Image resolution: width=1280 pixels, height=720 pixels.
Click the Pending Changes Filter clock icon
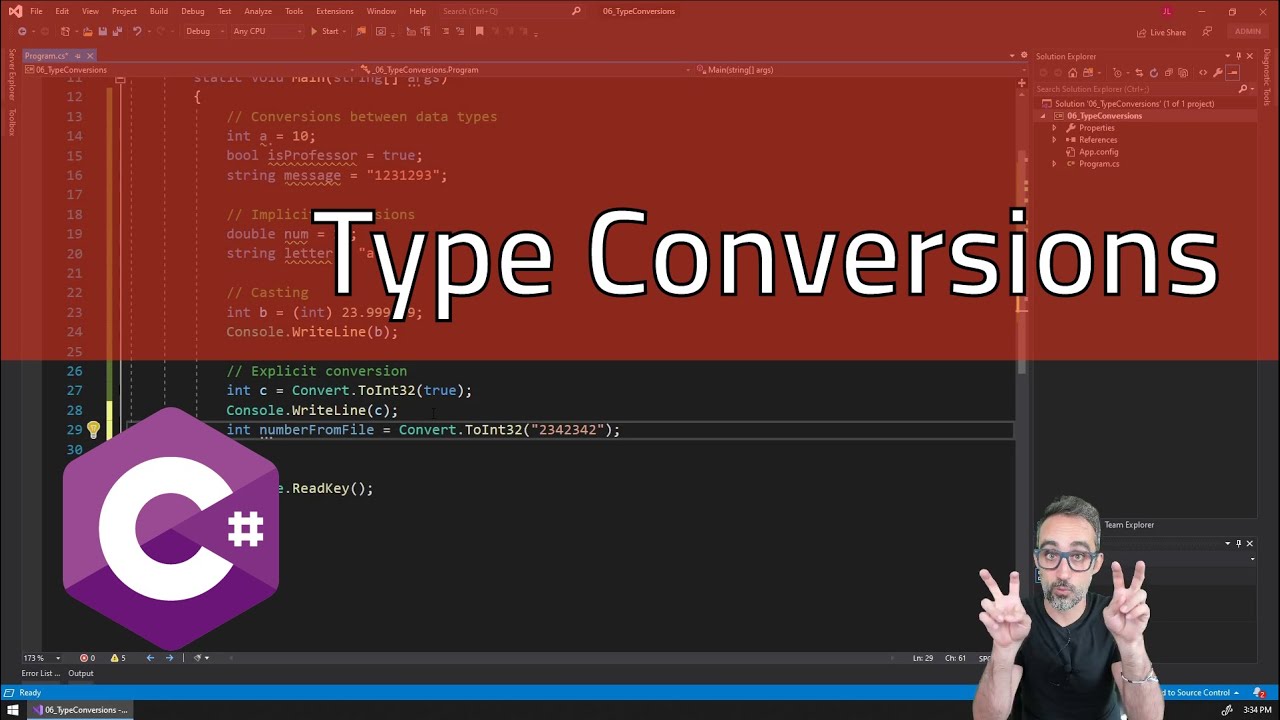pyautogui.click(x=1118, y=72)
